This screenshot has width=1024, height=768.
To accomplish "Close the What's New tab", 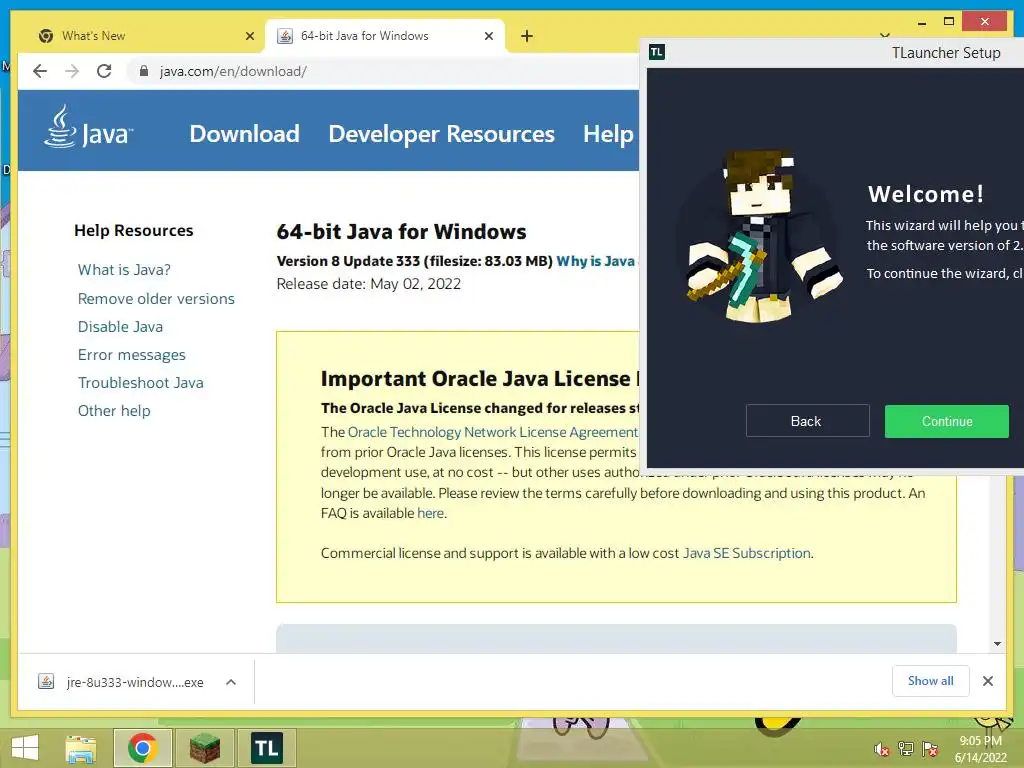I will click(249, 36).
